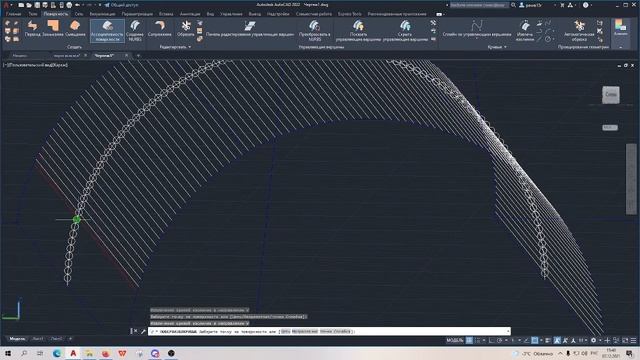Open the Тело ribbon tab

[x=33, y=14]
